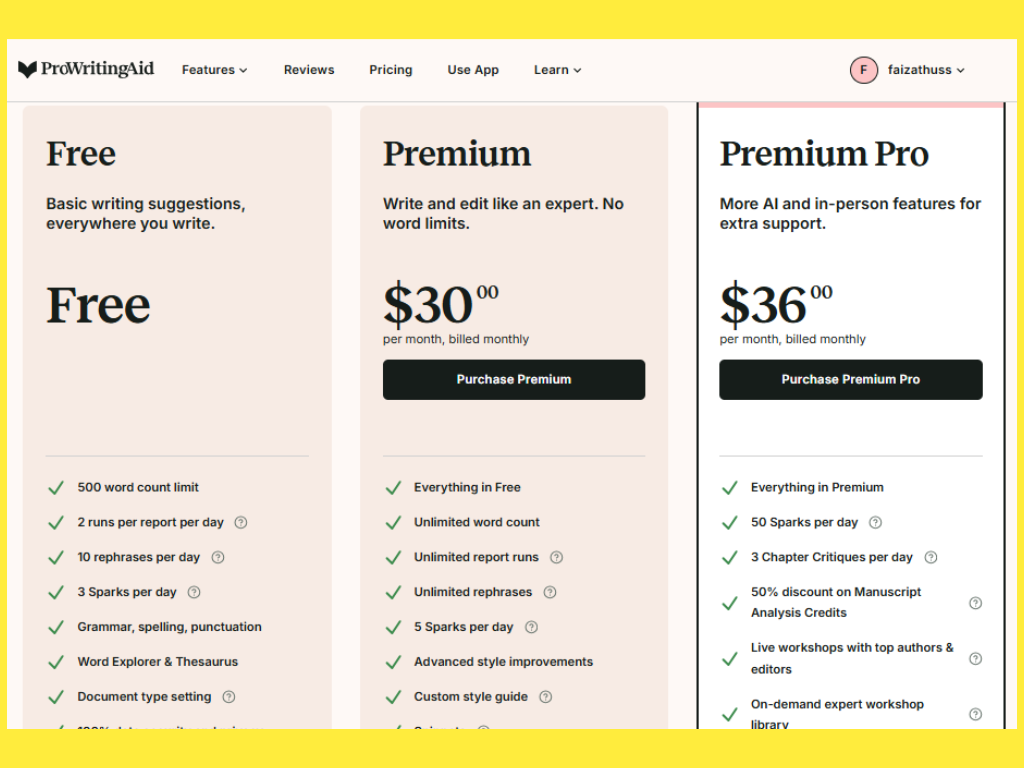Click info icon for 50 Sparks per day

point(875,522)
